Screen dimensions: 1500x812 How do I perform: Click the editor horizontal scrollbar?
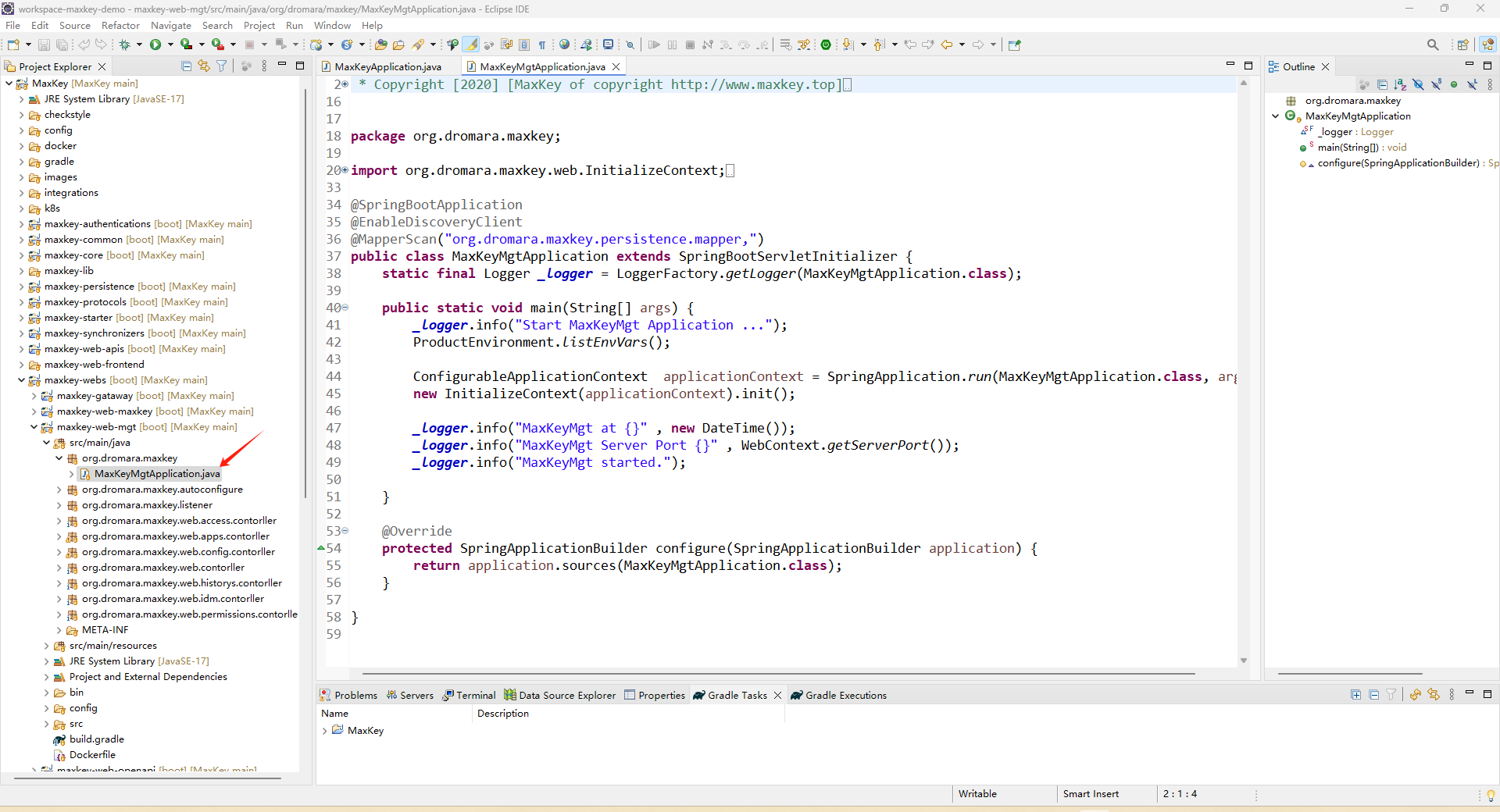coord(778,673)
